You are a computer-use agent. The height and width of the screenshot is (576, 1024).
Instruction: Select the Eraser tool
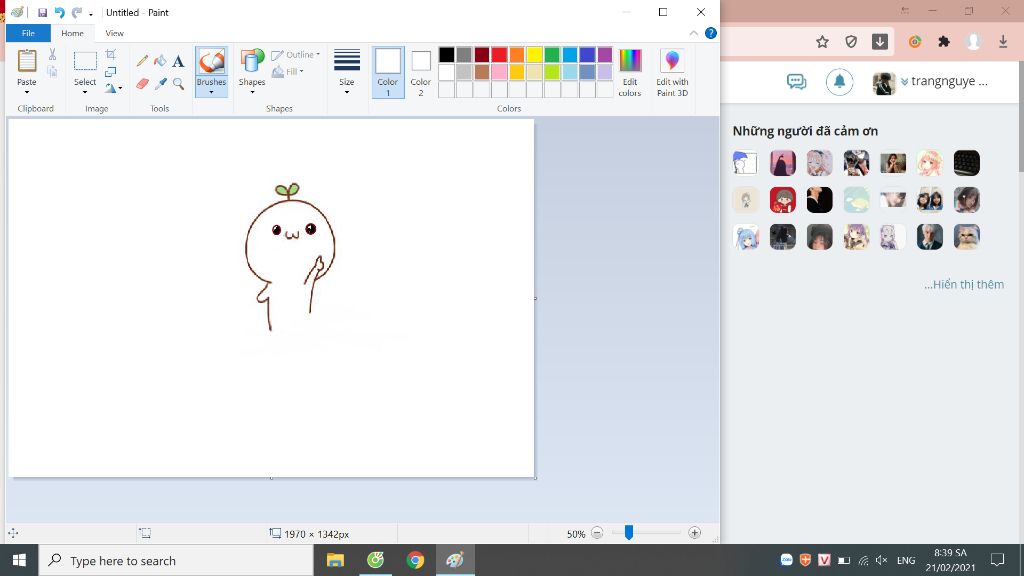142,84
